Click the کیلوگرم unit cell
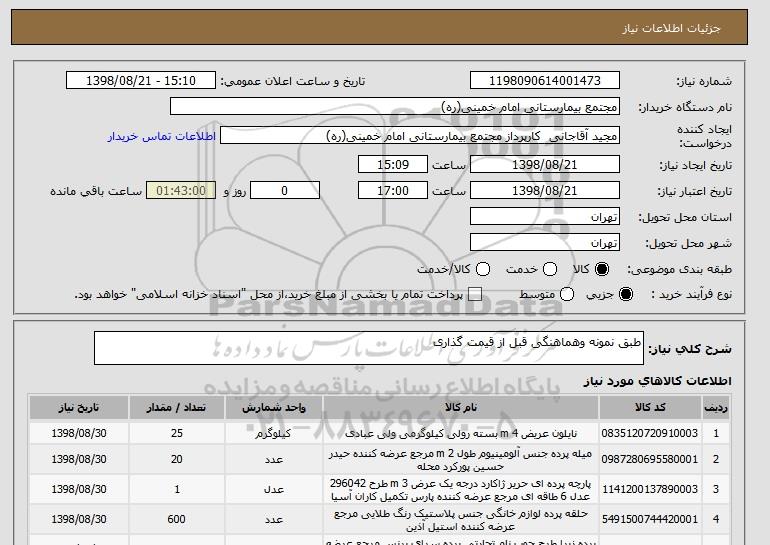 pyautogui.click(x=274, y=434)
